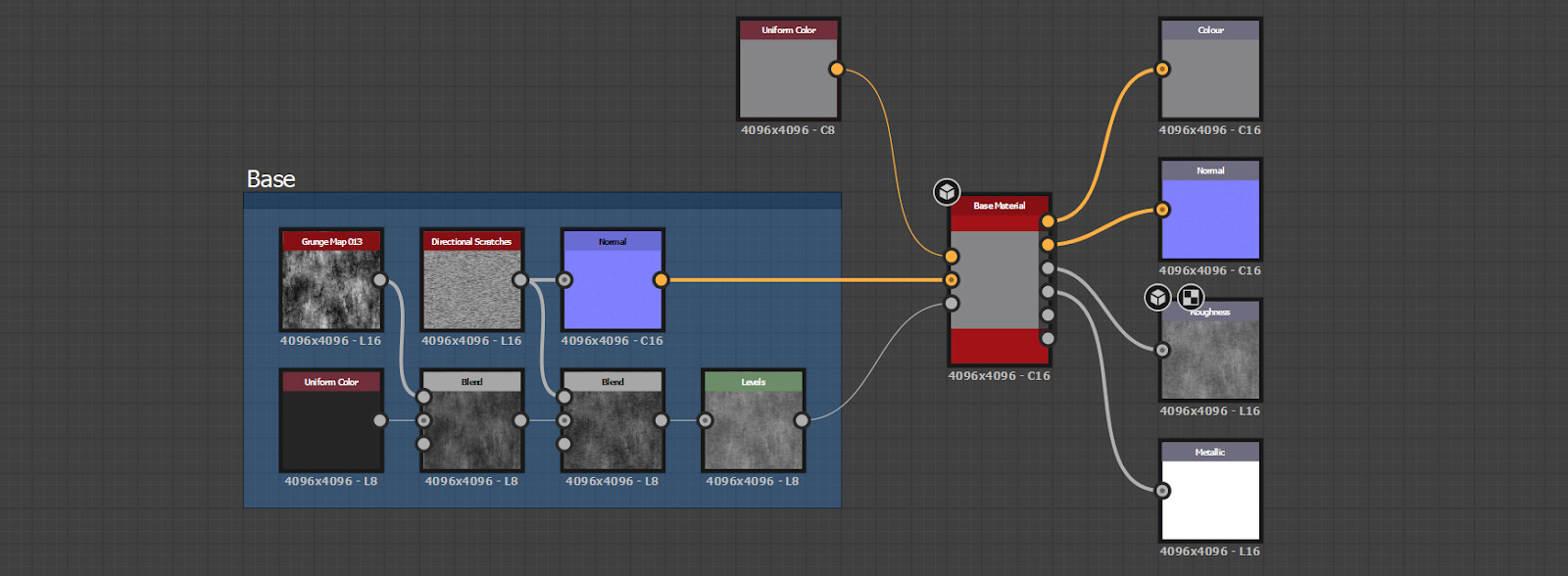Click the 4096x4096 - L16 label under Metallic
1568x576 pixels.
(1210, 552)
